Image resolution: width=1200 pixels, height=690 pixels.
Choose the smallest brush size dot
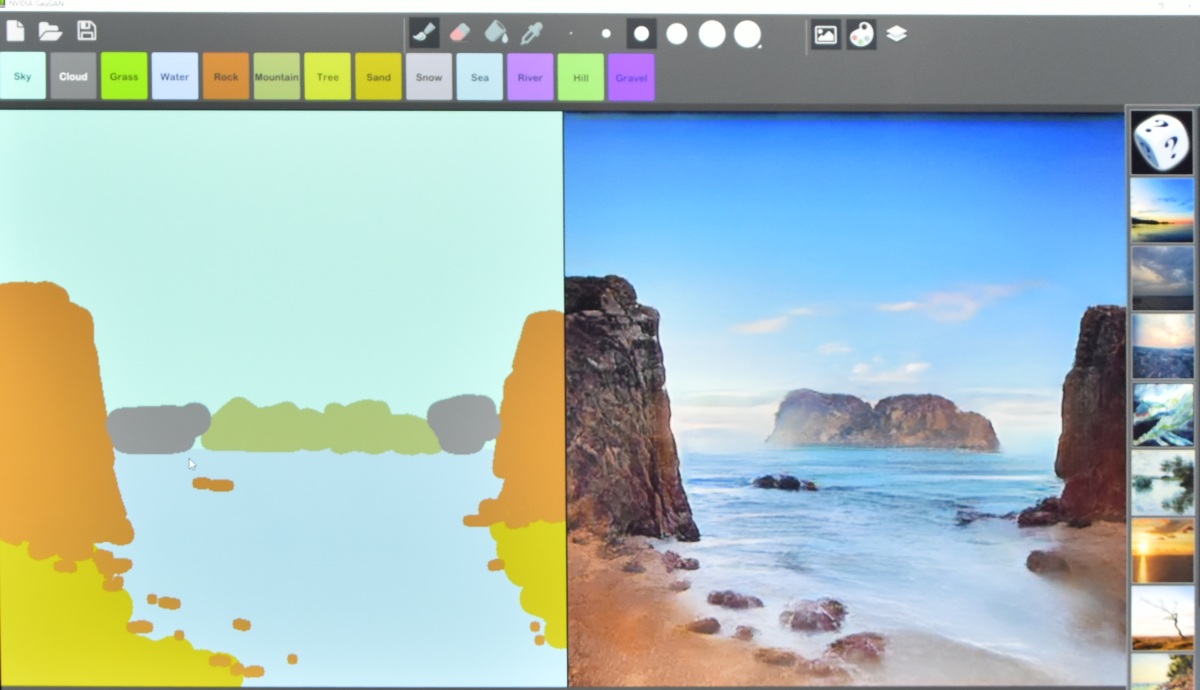pyautogui.click(x=571, y=34)
